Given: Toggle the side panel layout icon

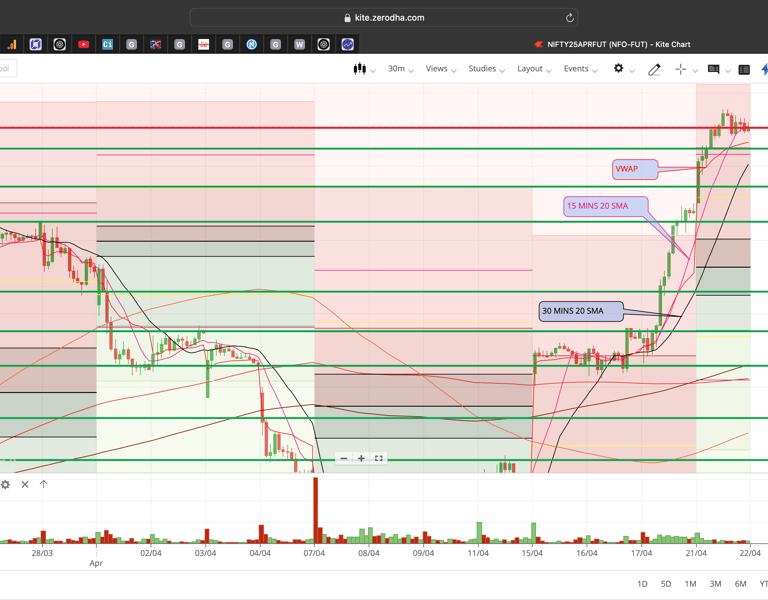Looking at the screenshot, I should (744, 70).
